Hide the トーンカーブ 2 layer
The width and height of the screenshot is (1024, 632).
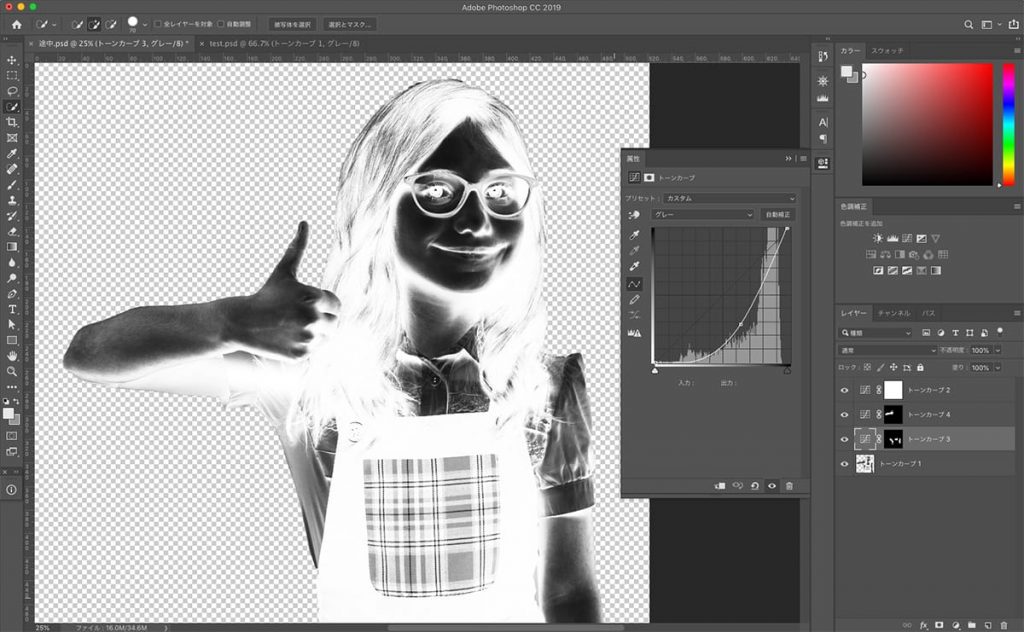click(x=844, y=390)
